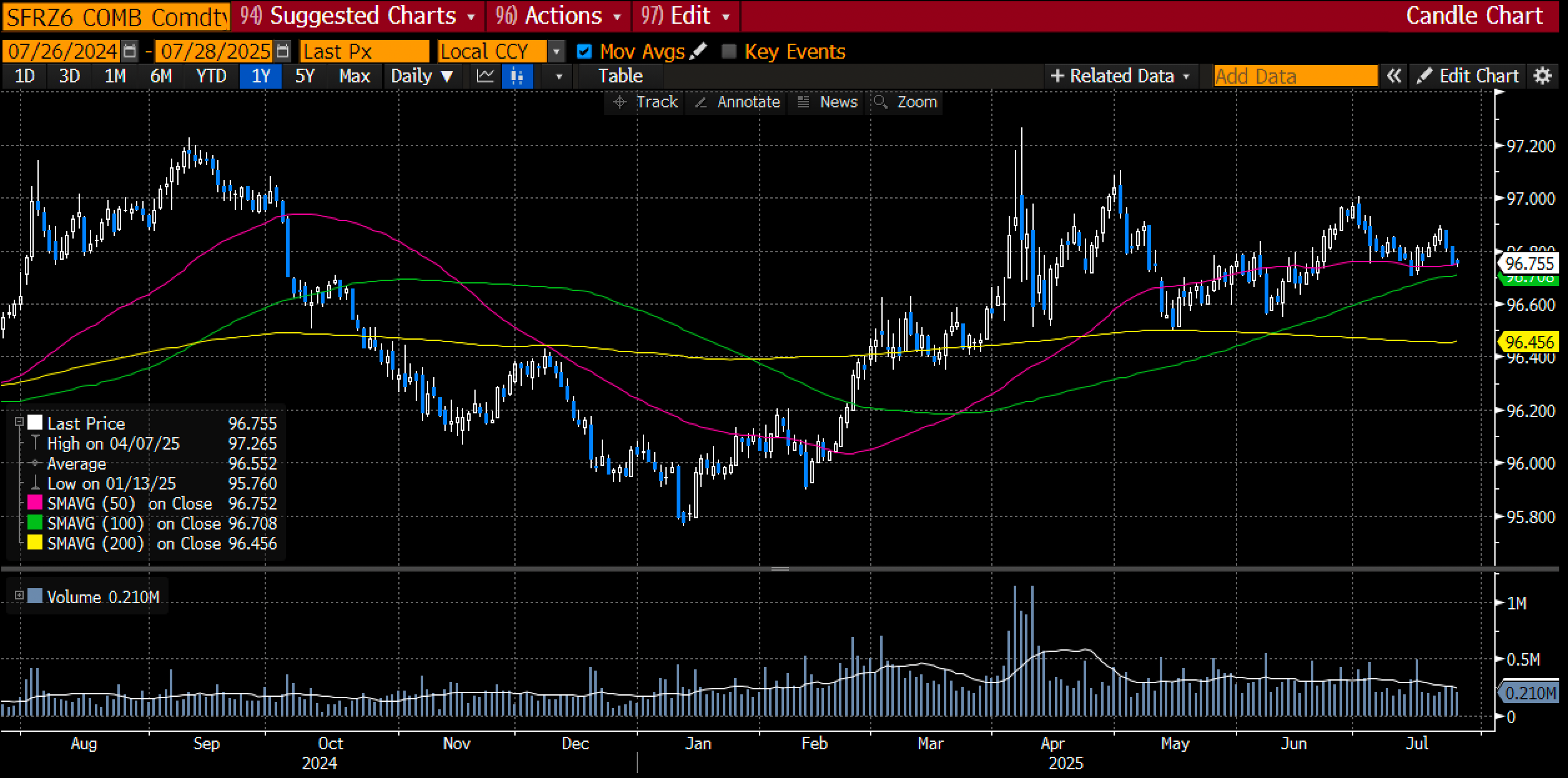
Task: Select the candle chart type icon
Action: click(x=517, y=76)
